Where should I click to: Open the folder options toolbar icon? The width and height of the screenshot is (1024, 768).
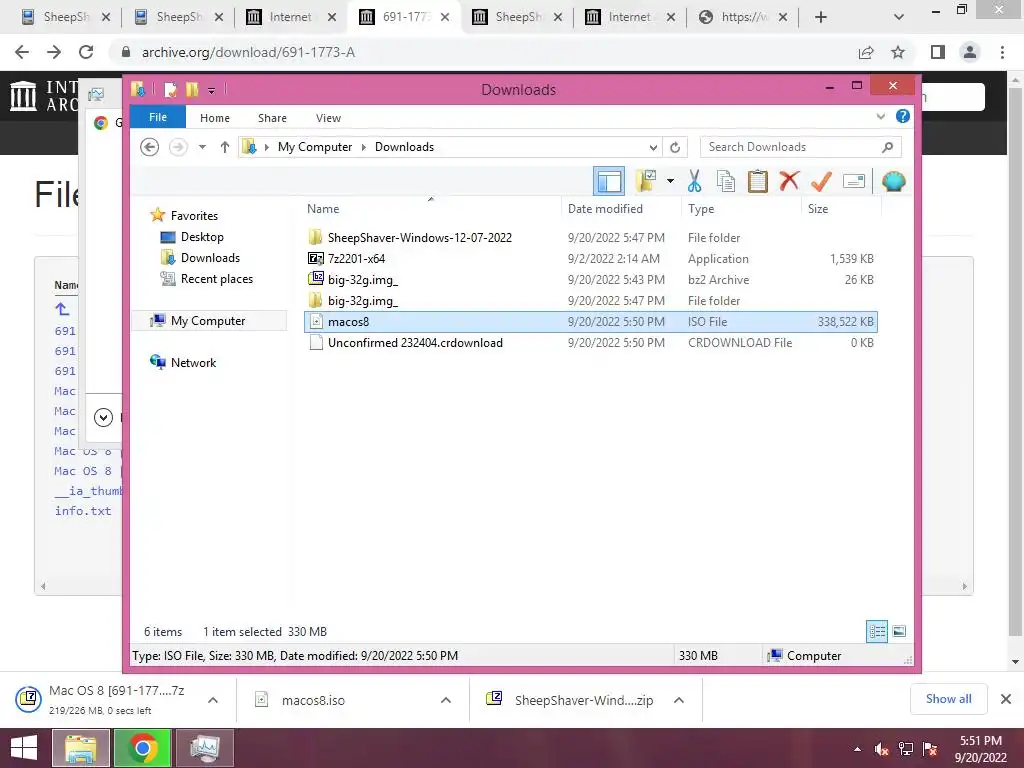(x=646, y=182)
